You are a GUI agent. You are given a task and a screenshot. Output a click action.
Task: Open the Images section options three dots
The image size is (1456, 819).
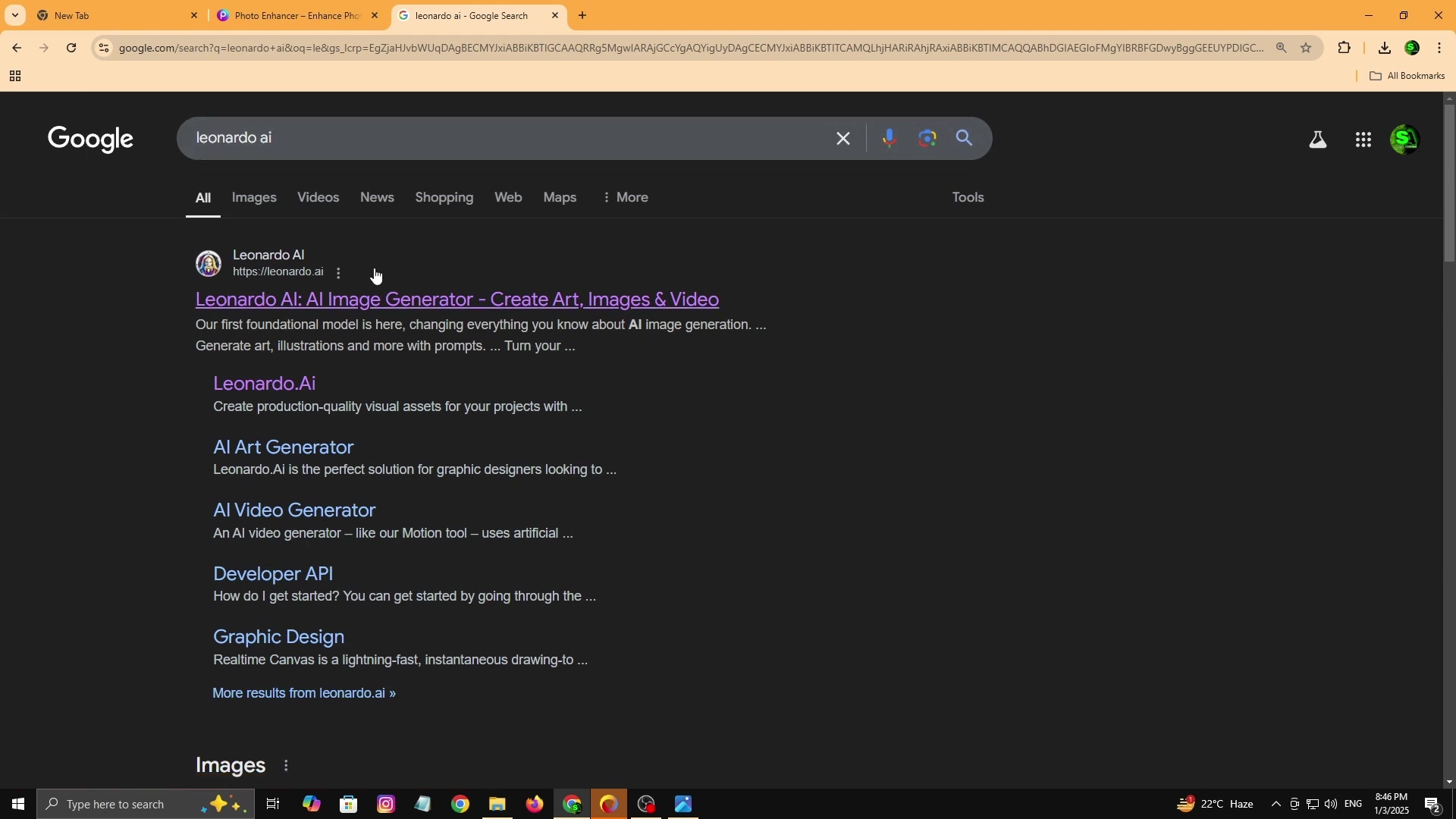tap(286, 766)
